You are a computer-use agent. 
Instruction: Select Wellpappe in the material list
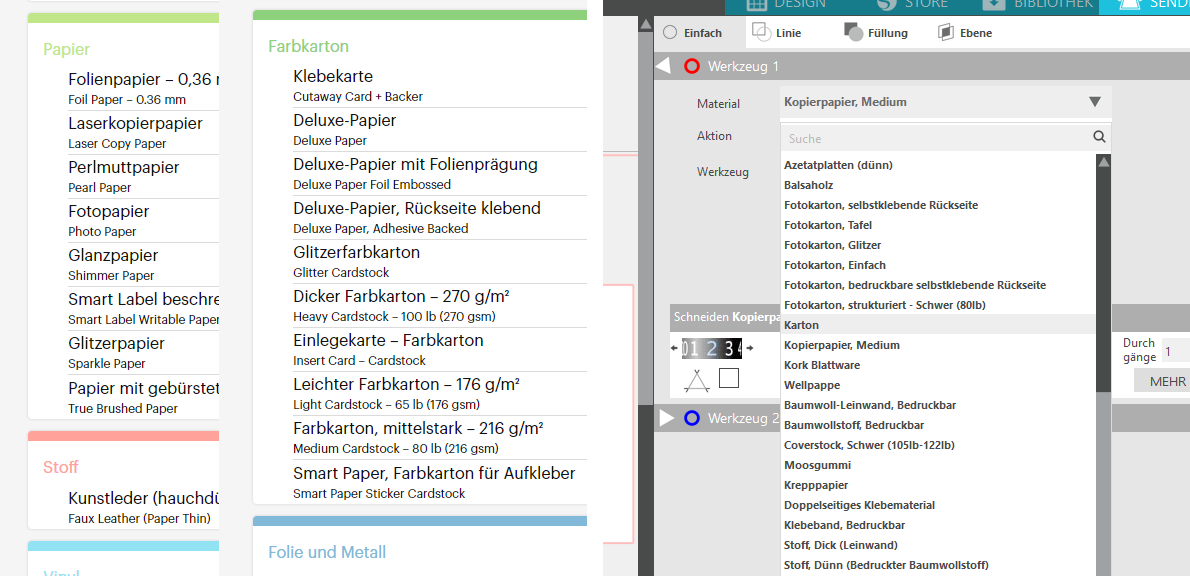[811, 385]
